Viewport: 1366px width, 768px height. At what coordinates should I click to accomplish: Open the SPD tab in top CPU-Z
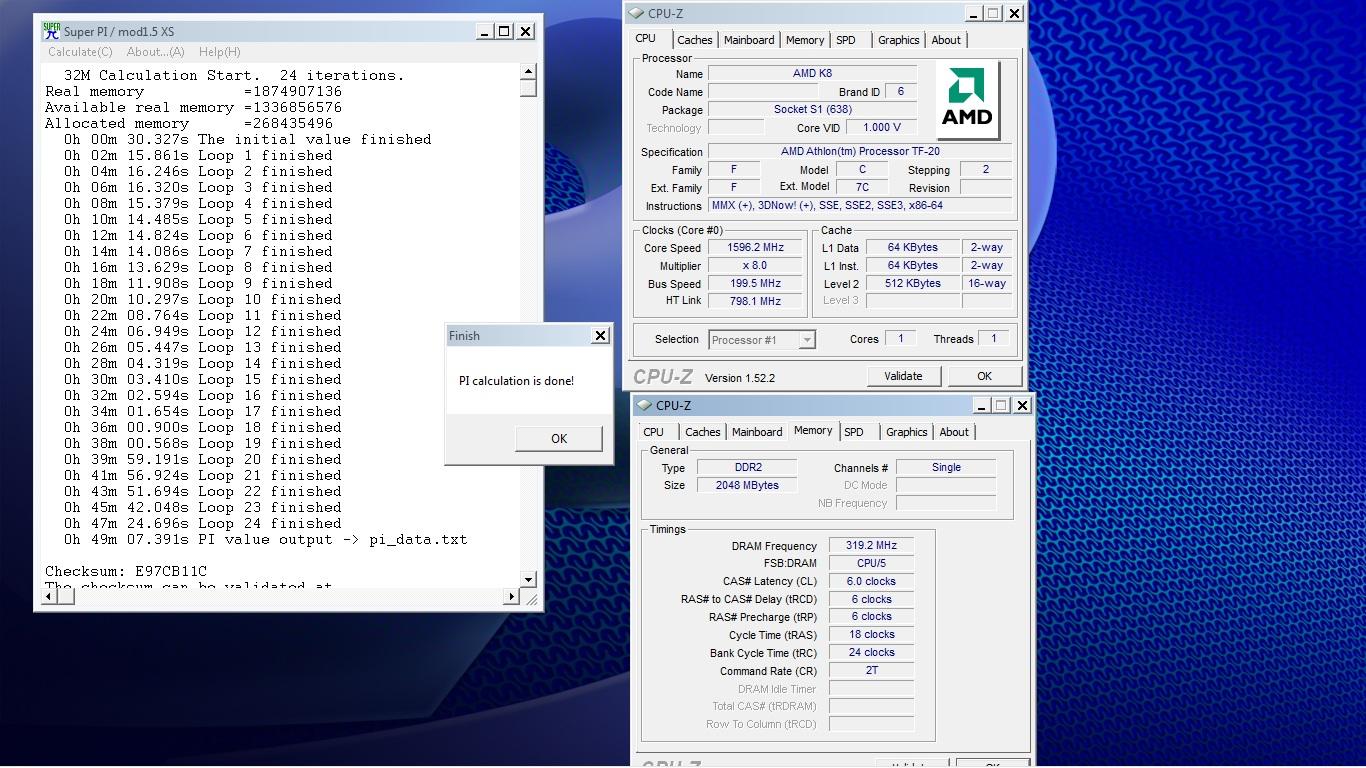pos(846,40)
